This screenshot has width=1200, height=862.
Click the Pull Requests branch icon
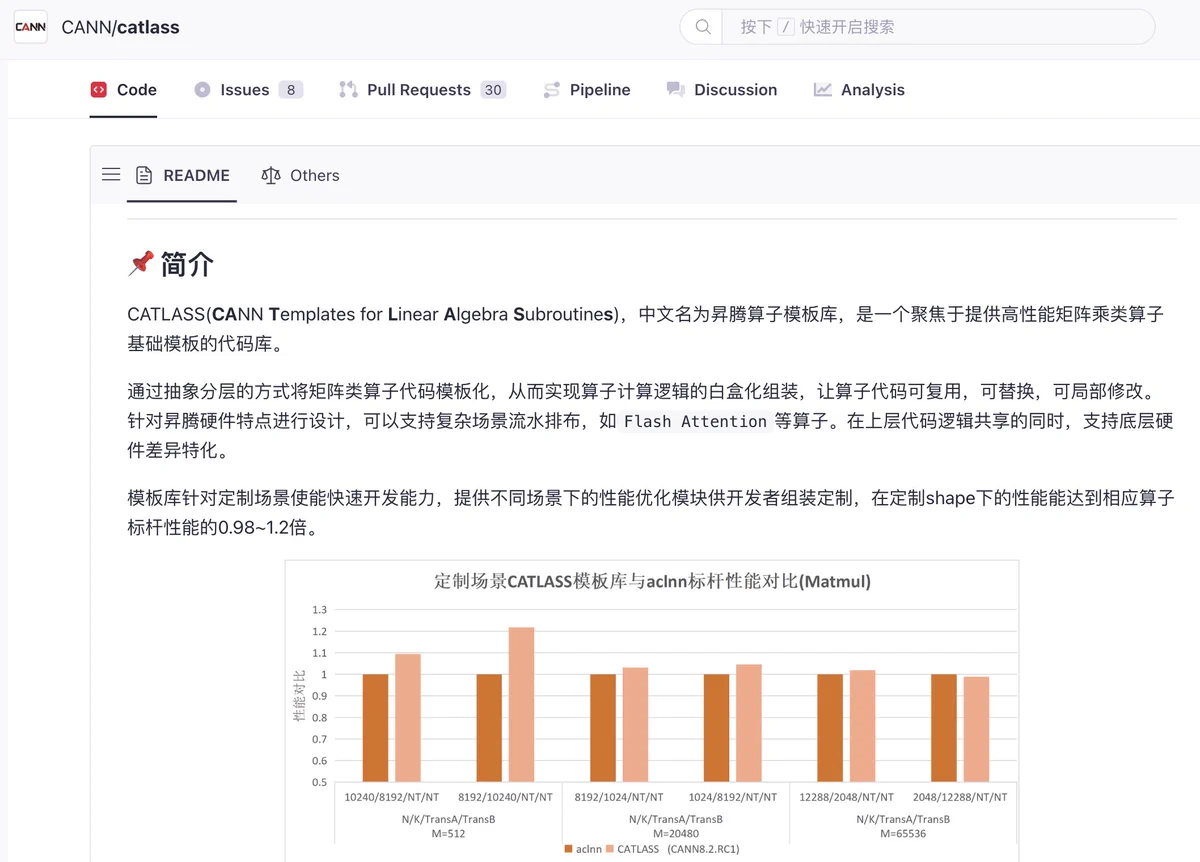348,90
